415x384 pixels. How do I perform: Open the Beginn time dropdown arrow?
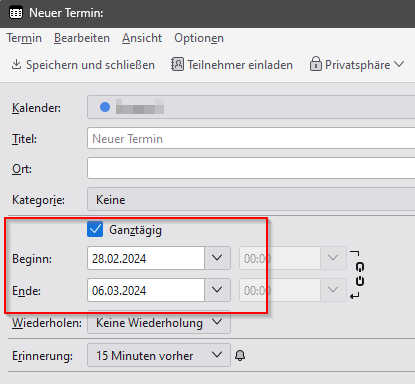333,258
